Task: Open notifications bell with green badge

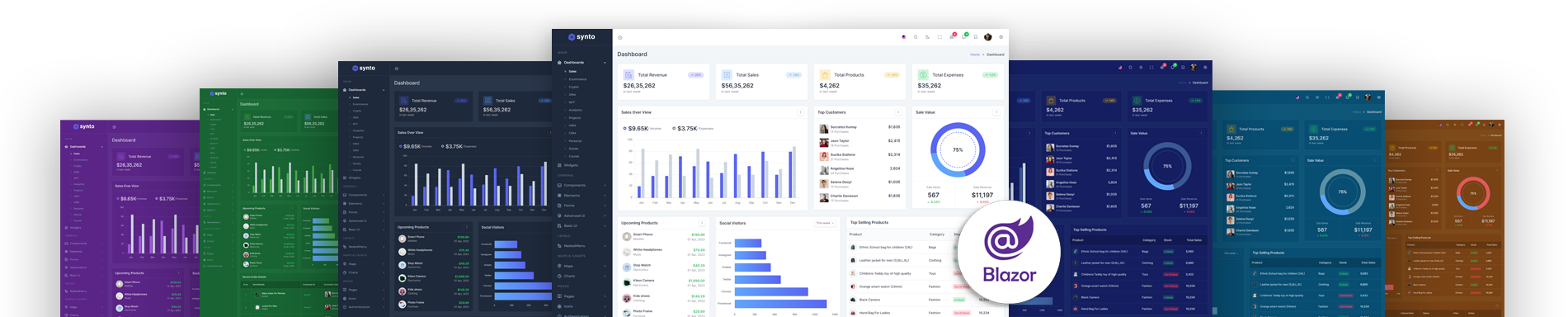Action: pyautogui.click(x=964, y=36)
